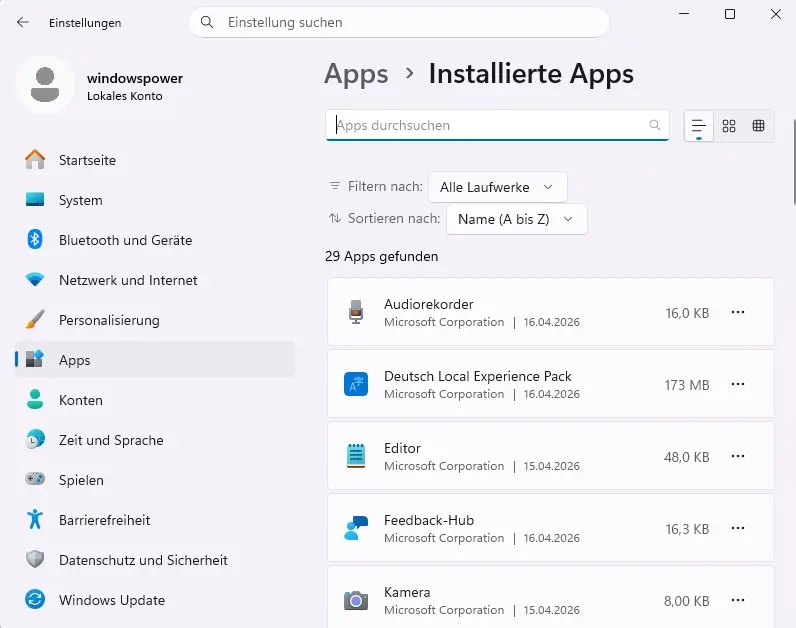Click the 48,0 KB size value

(686, 457)
